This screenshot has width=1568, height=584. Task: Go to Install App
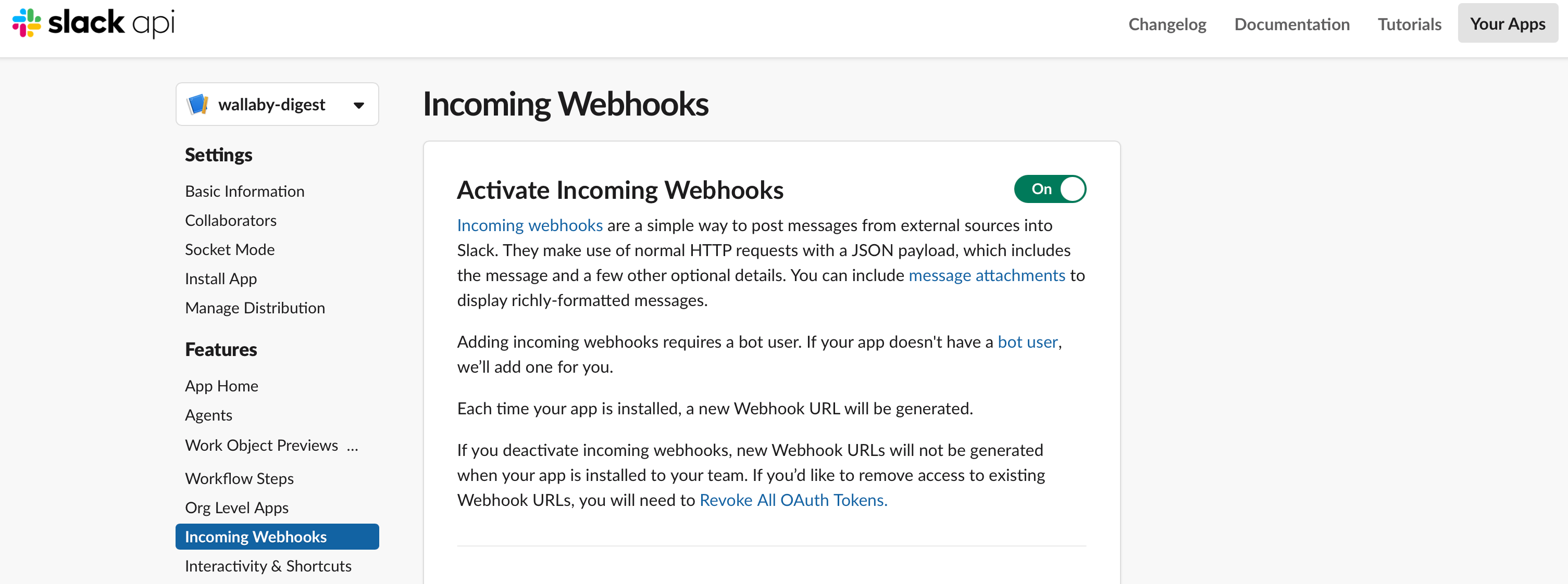coord(221,279)
